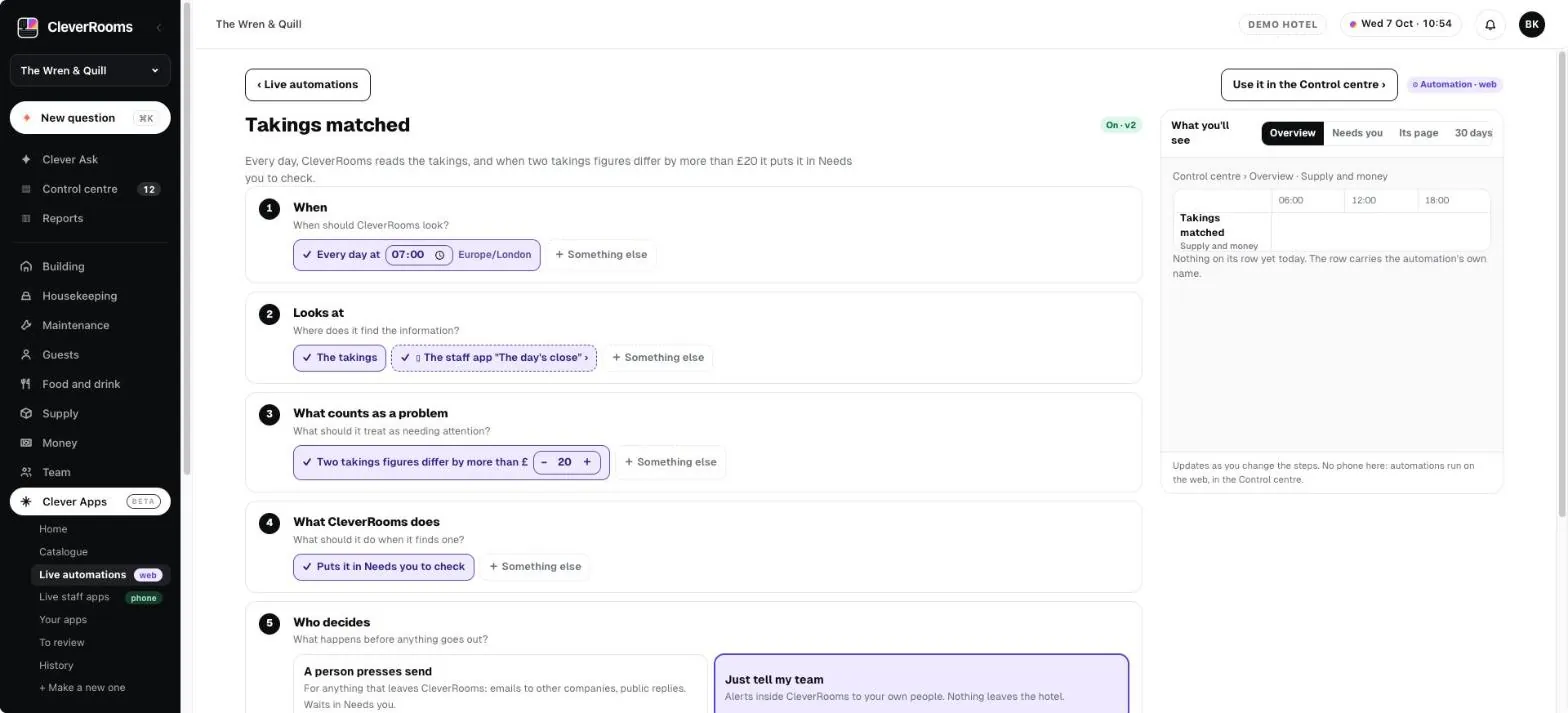Click the 07:00 time input field
This screenshot has height=713, width=1568.
click(419, 255)
